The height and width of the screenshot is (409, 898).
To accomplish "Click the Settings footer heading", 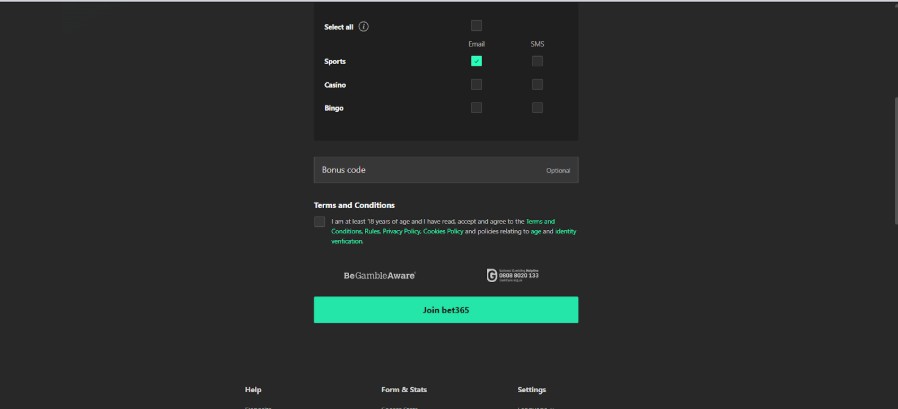I will 531,390.
